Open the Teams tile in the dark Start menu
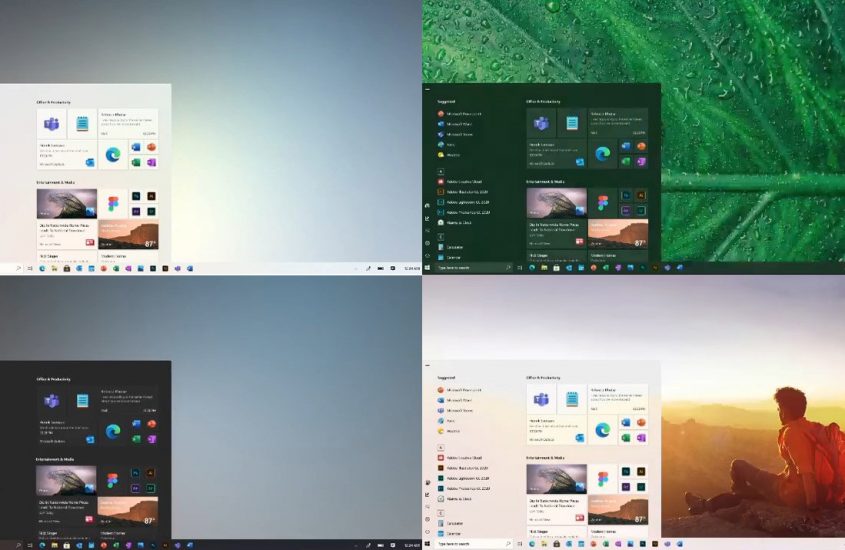This screenshot has height=550, width=845. click(x=52, y=401)
